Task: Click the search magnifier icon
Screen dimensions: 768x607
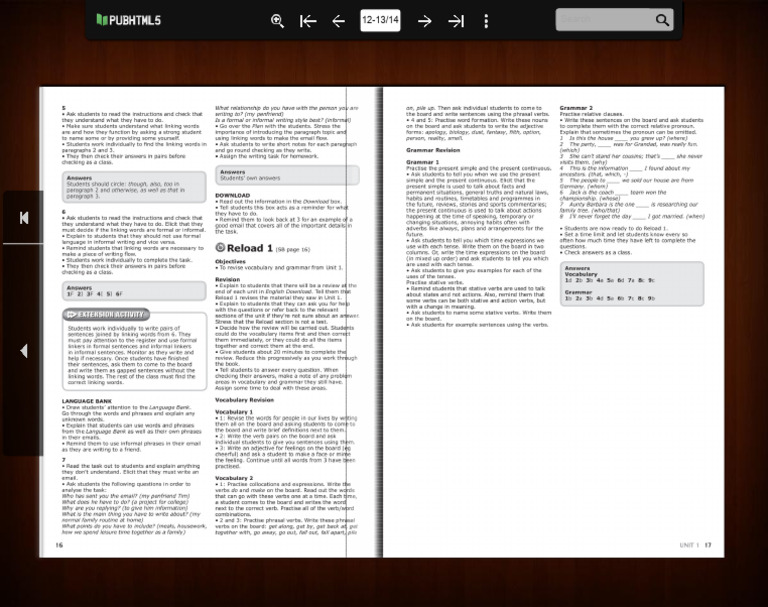Action: coord(662,20)
